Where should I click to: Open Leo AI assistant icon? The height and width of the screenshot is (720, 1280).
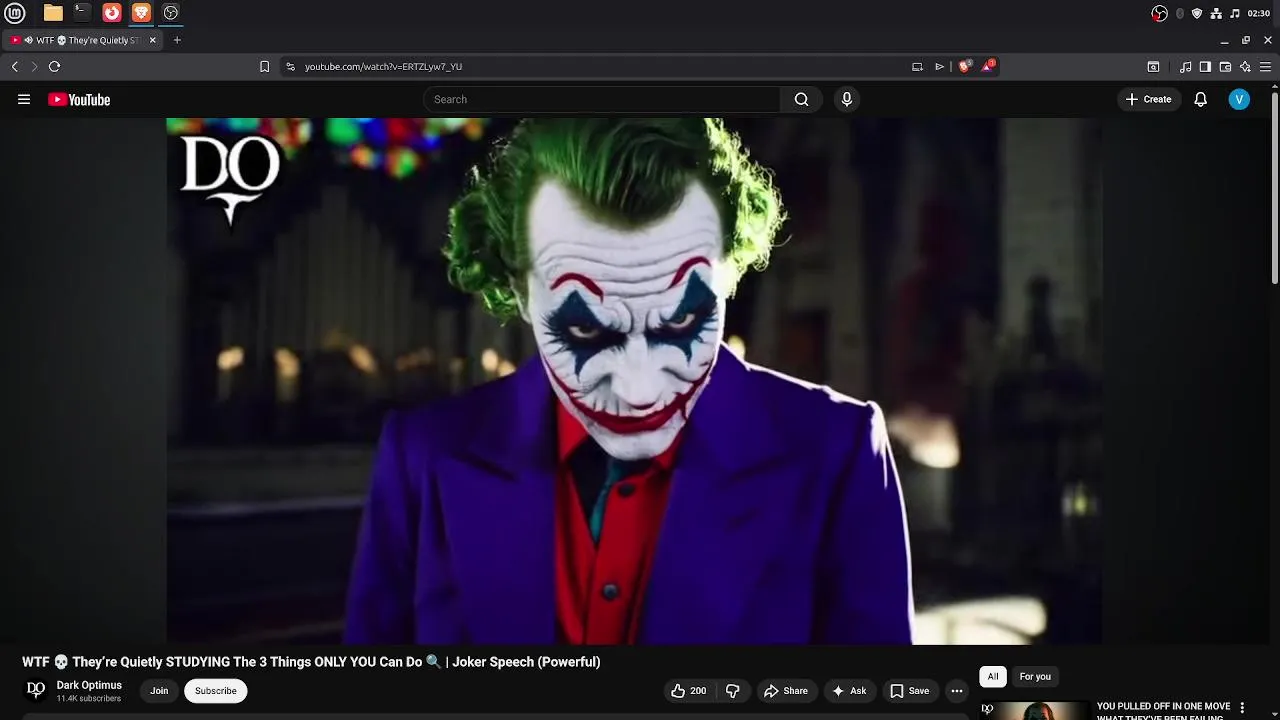tap(1245, 66)
